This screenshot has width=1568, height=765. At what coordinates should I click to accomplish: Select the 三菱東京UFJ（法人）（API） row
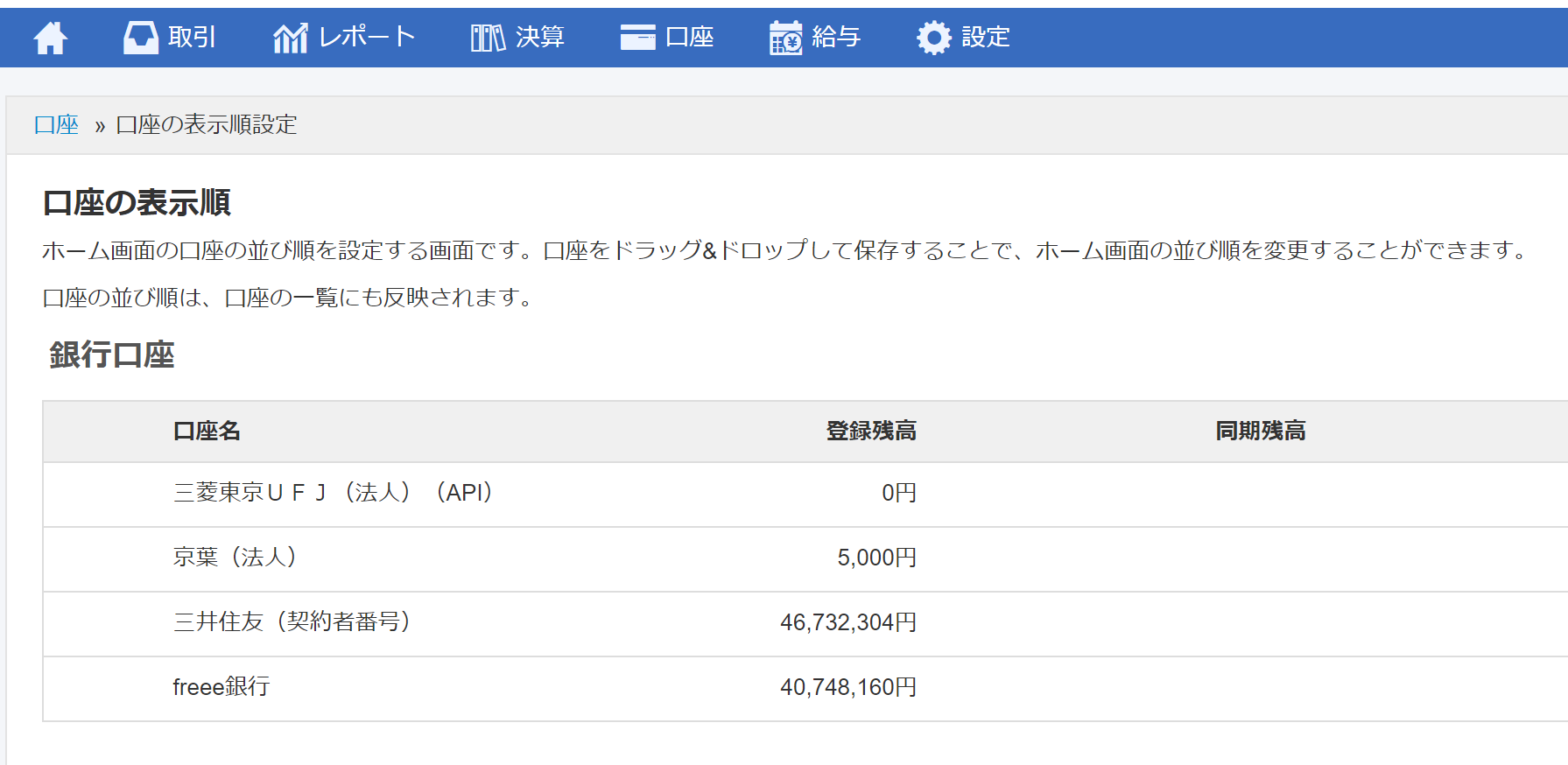[x=805, y=495]
